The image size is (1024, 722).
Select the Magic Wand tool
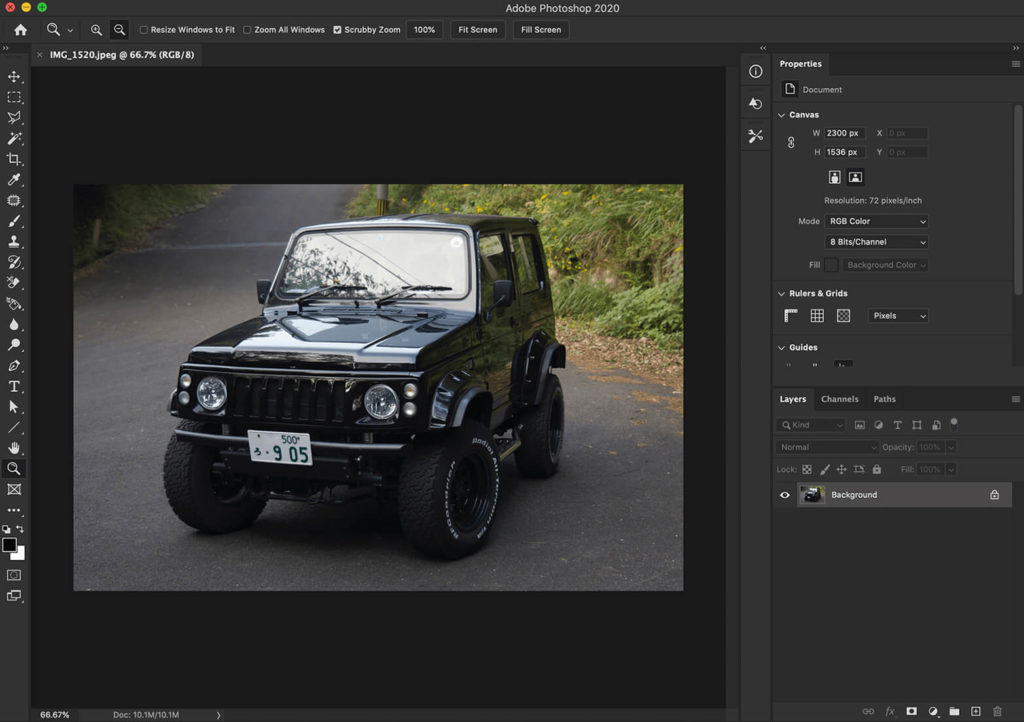click(x=14, y=138)
